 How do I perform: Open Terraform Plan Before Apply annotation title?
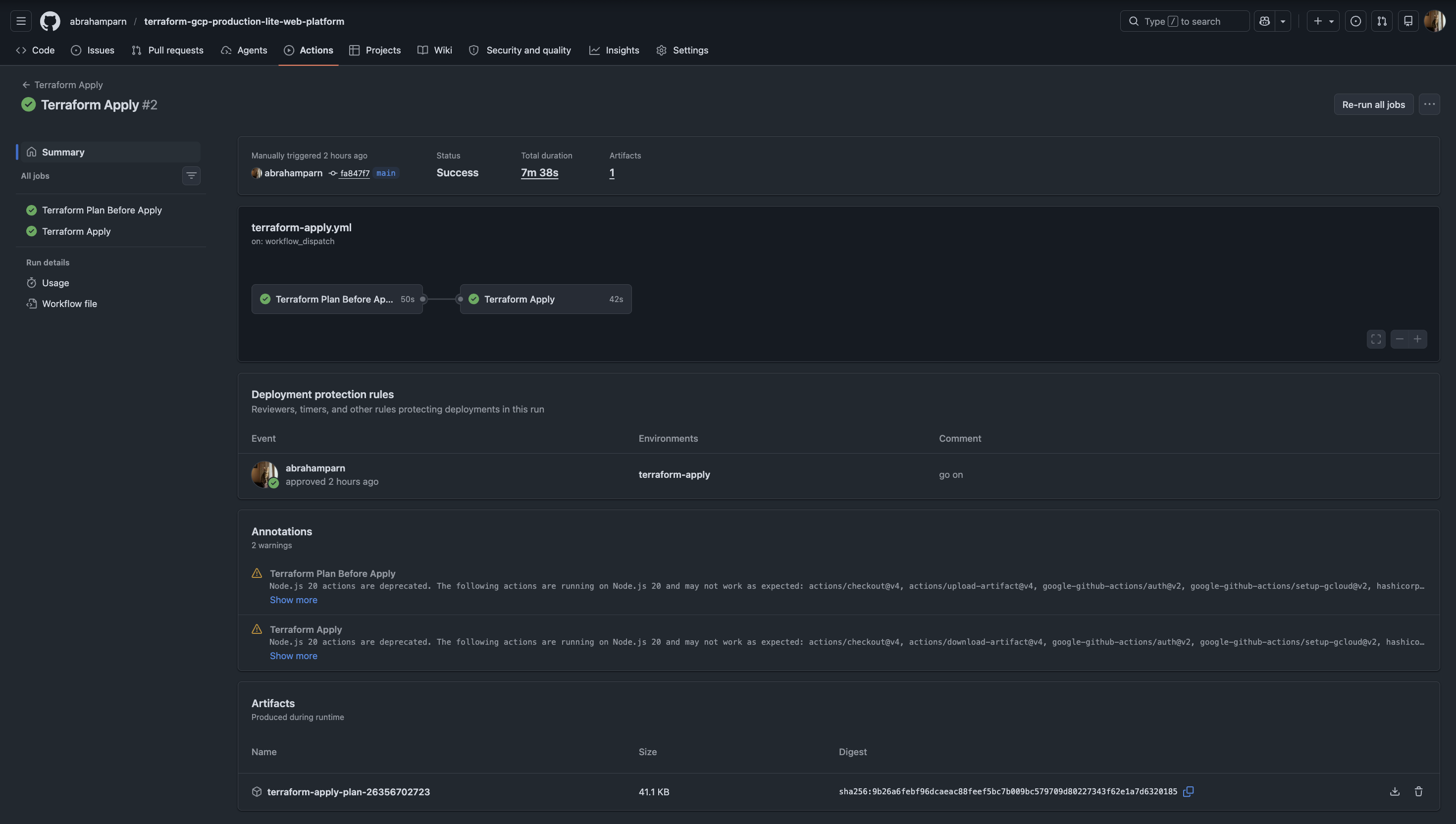pos(332,574)
